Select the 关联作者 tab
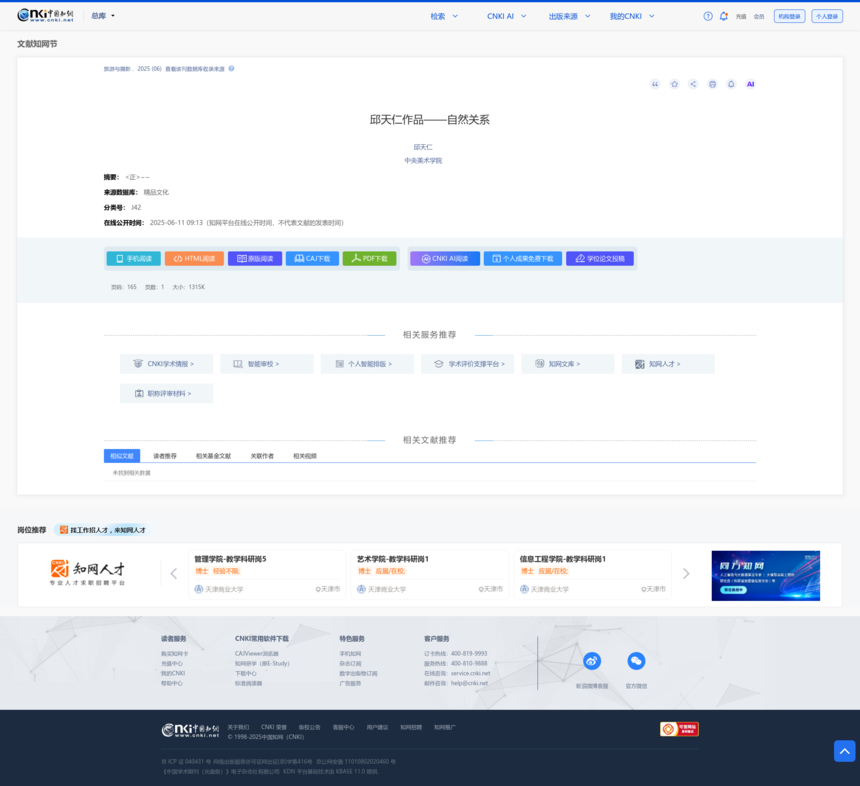This screenshot has width=860, height=786. click(262, 456)
